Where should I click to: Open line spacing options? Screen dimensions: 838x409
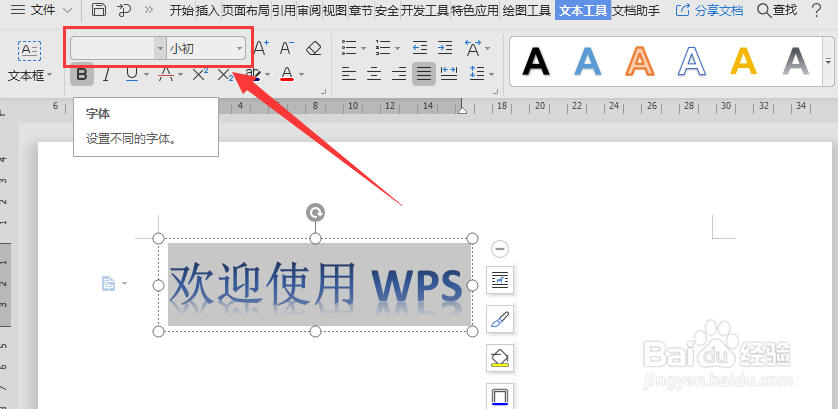pos(477,74)
